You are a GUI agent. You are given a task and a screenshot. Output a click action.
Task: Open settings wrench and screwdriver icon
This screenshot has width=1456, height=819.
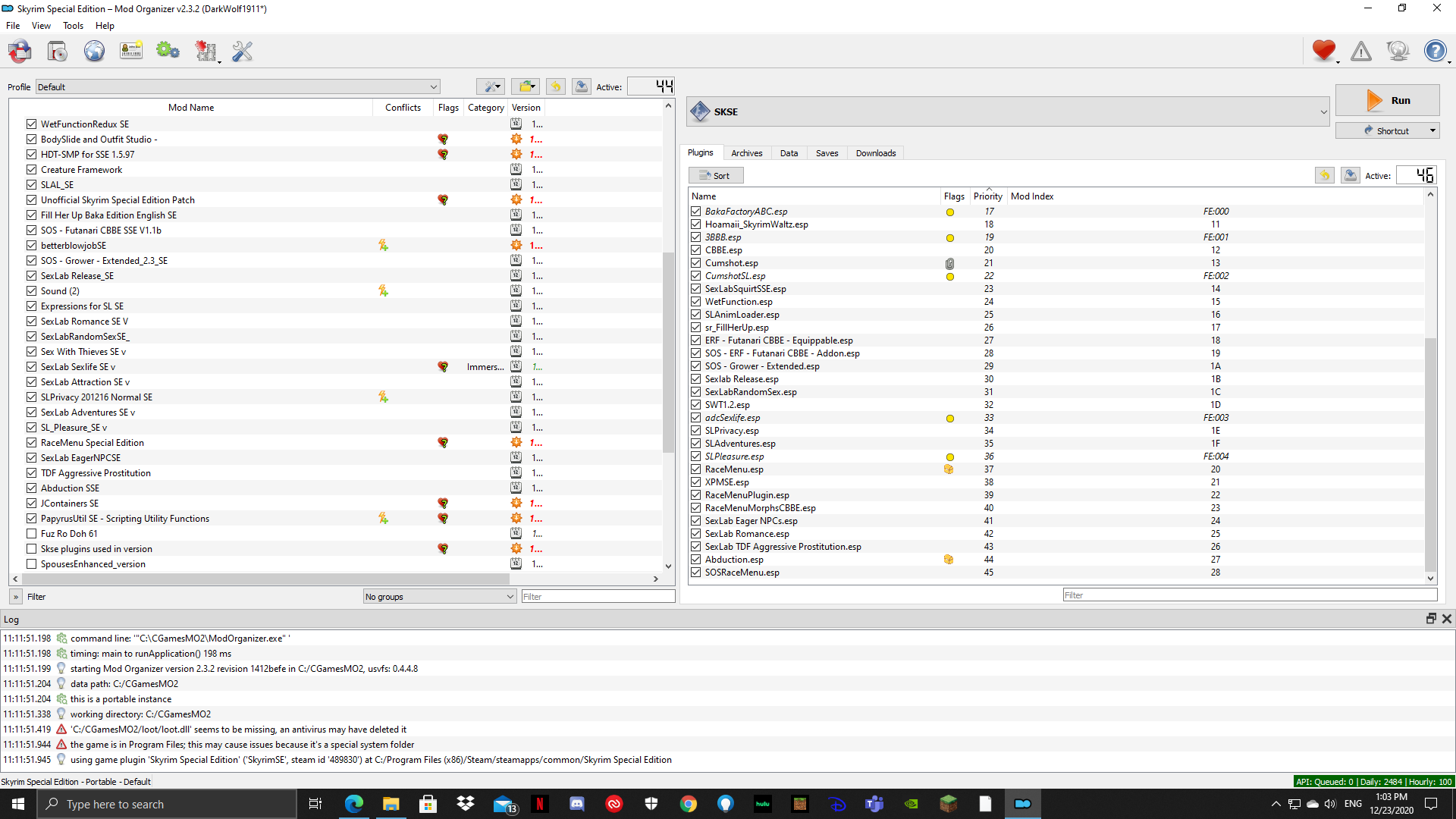242,52
